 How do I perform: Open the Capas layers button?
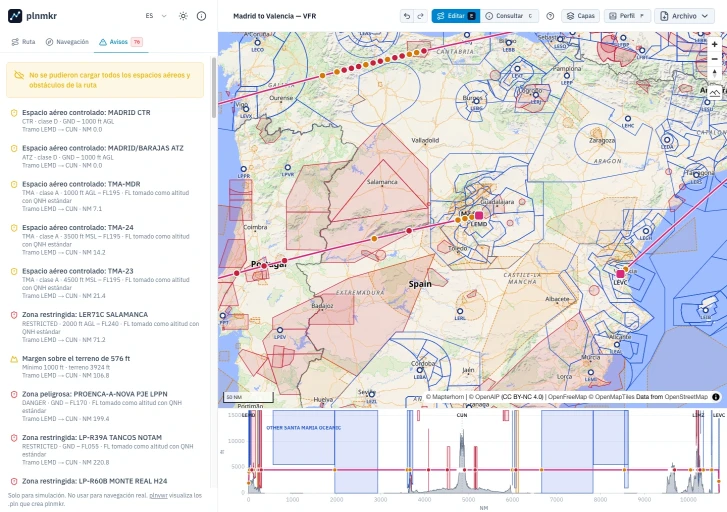(x=581, y=16)
